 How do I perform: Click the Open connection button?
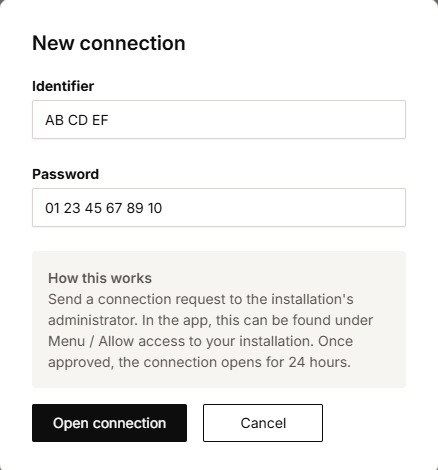tap(109, 423)
